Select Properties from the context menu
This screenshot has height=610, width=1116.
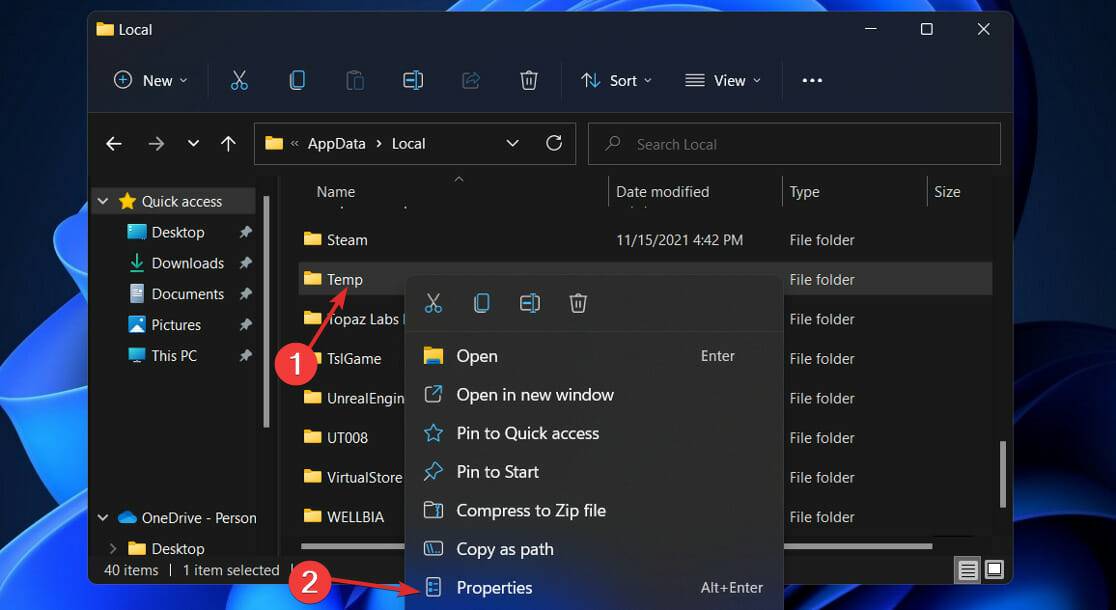494,588
